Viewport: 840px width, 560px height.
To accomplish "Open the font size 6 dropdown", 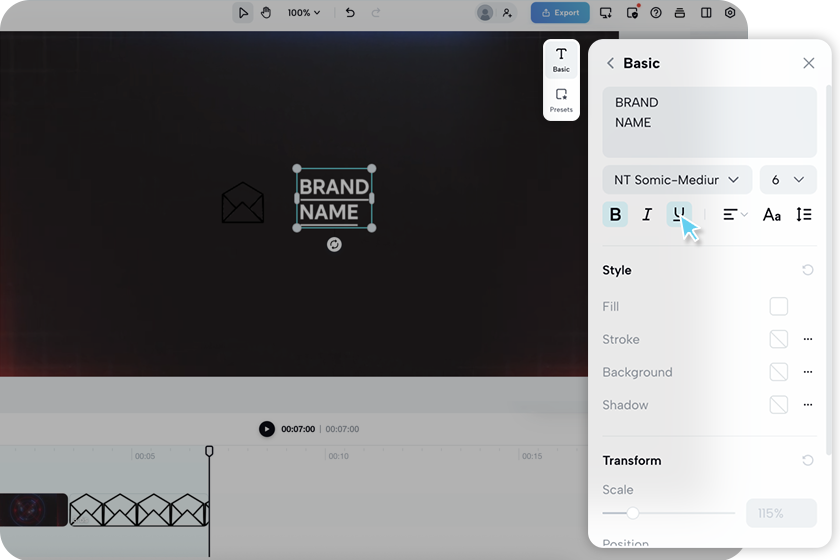I will tap(788, 180).
